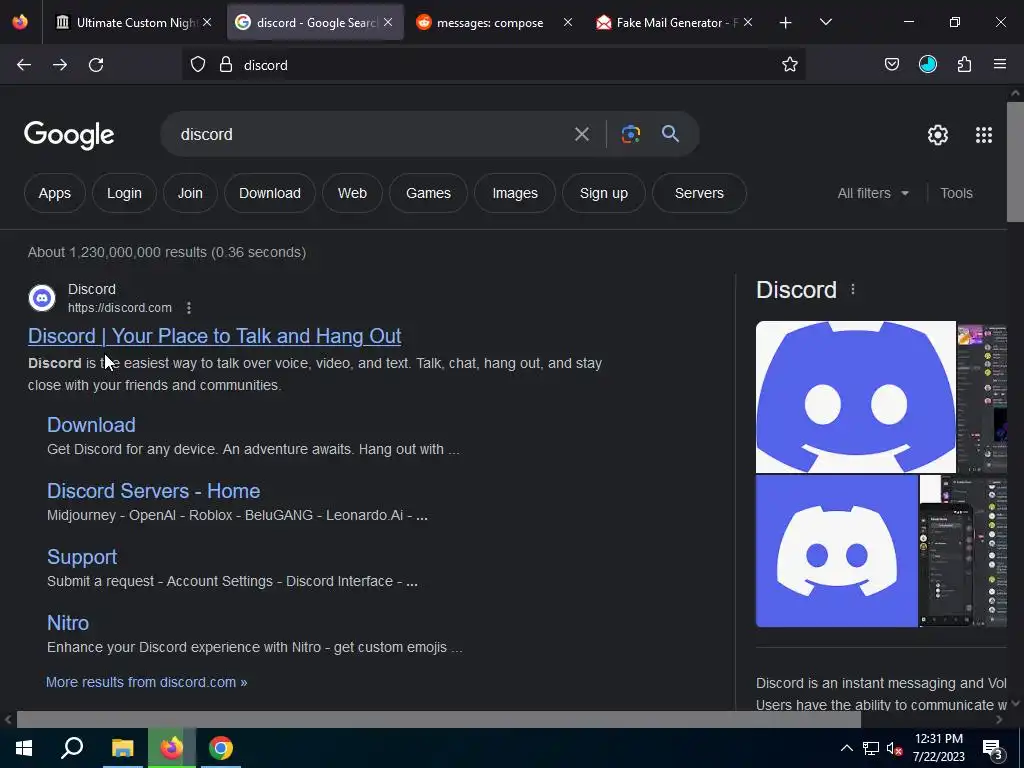
Task: Click the vertical scrollbar thumb
Action: (x=1015, y=162)
